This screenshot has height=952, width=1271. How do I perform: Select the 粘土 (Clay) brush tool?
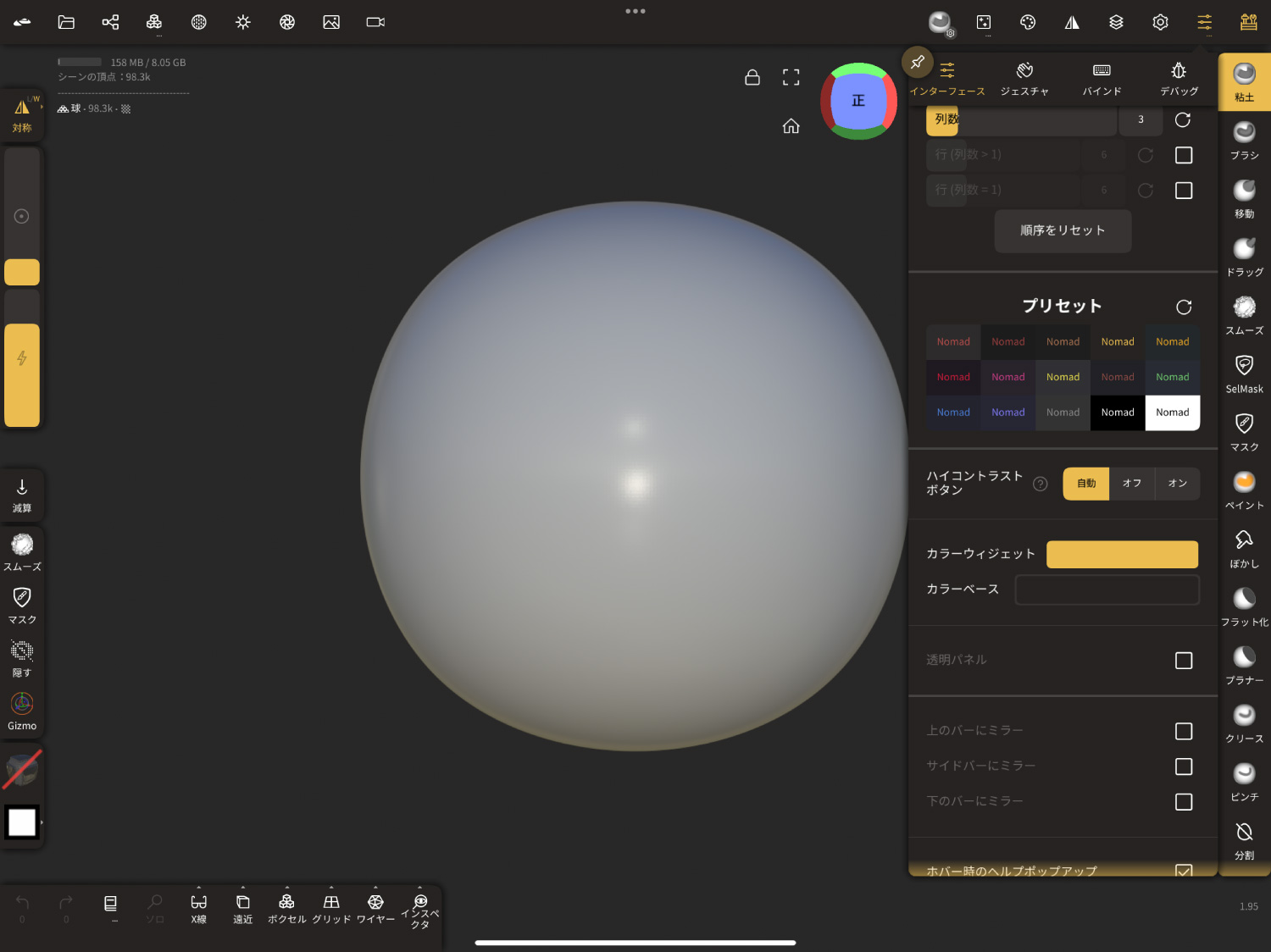coord(1244,81)
